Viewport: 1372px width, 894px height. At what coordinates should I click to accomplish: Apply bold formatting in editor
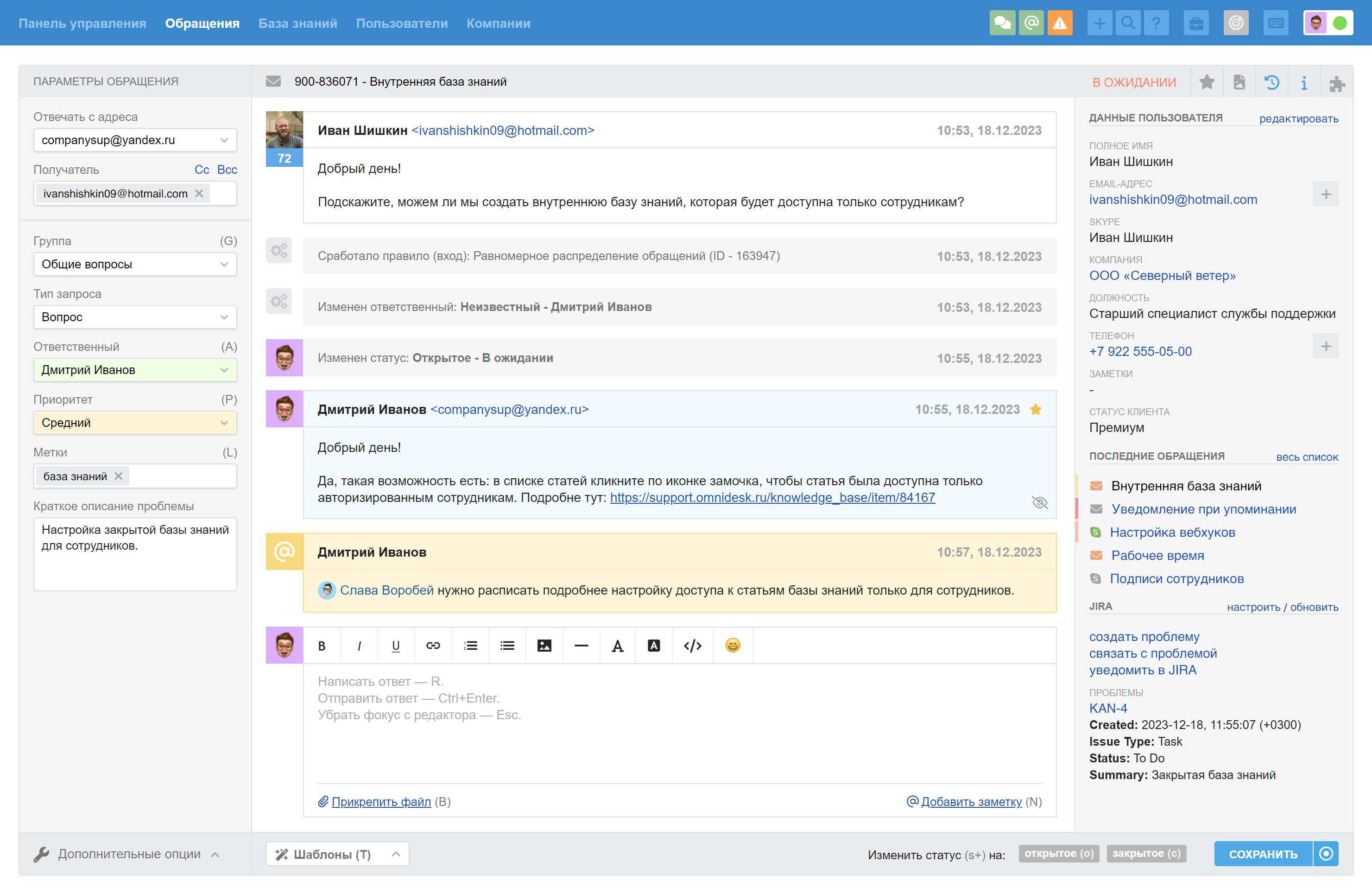point(322,646)
